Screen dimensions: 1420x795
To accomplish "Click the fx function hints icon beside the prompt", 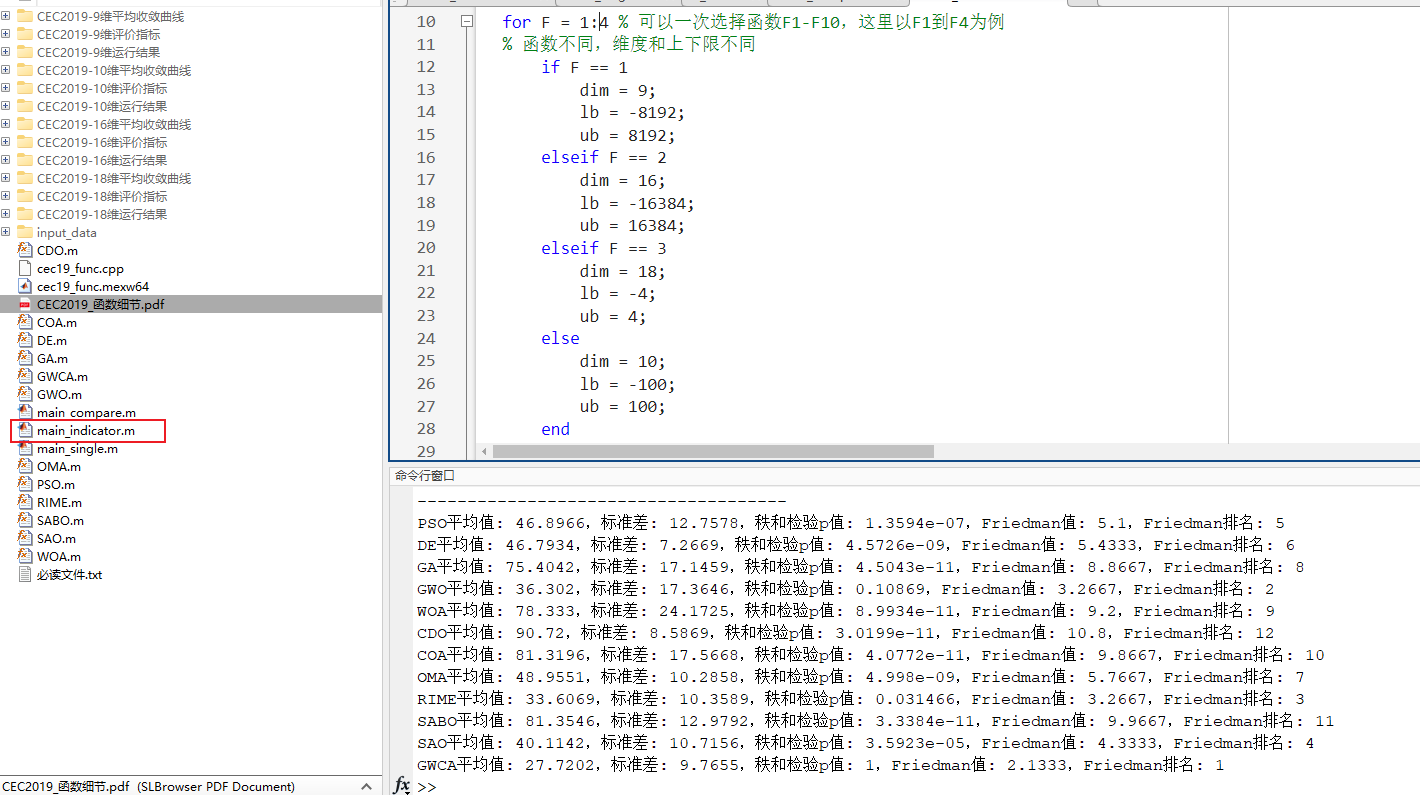I will tap(401, 787).
